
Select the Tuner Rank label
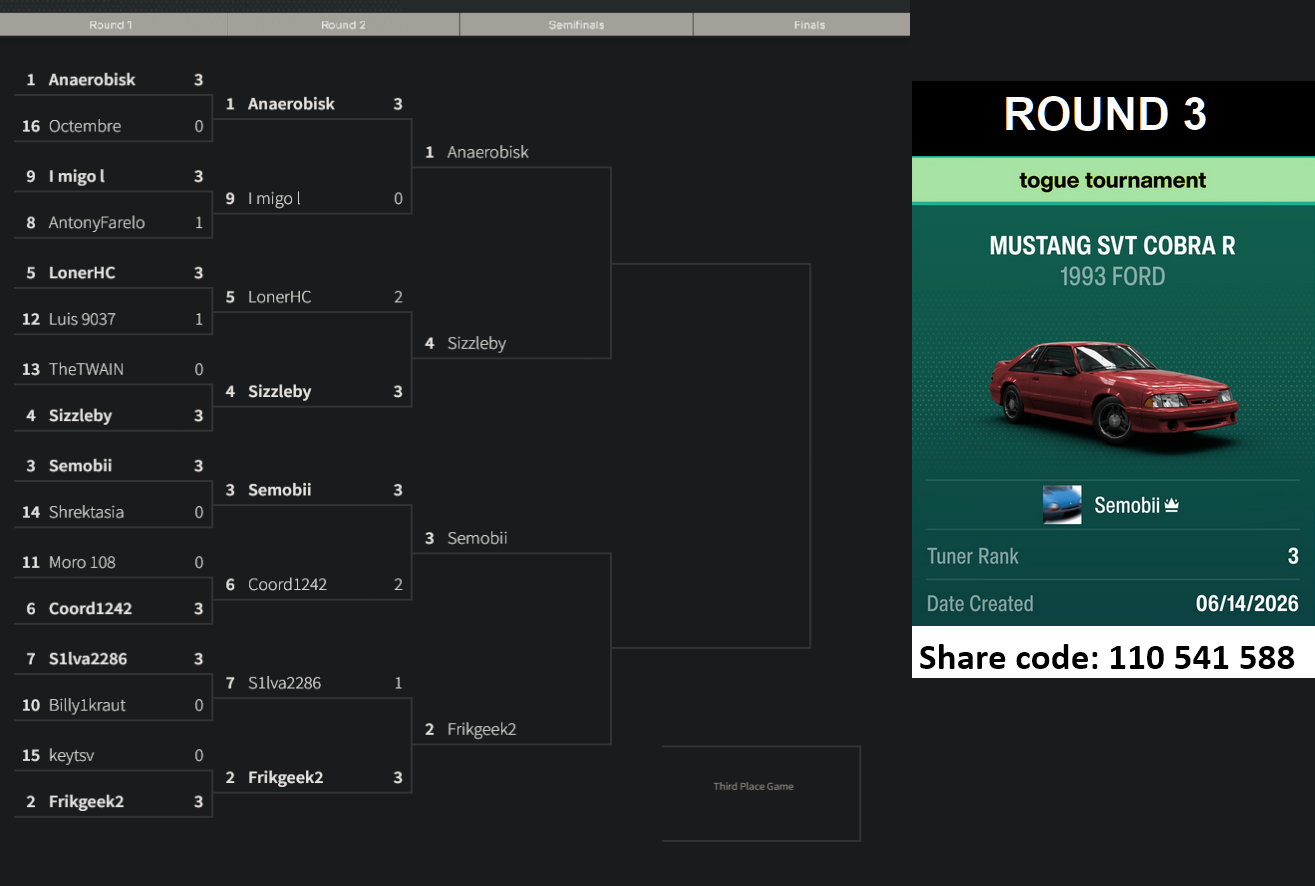tap(973, 556)
